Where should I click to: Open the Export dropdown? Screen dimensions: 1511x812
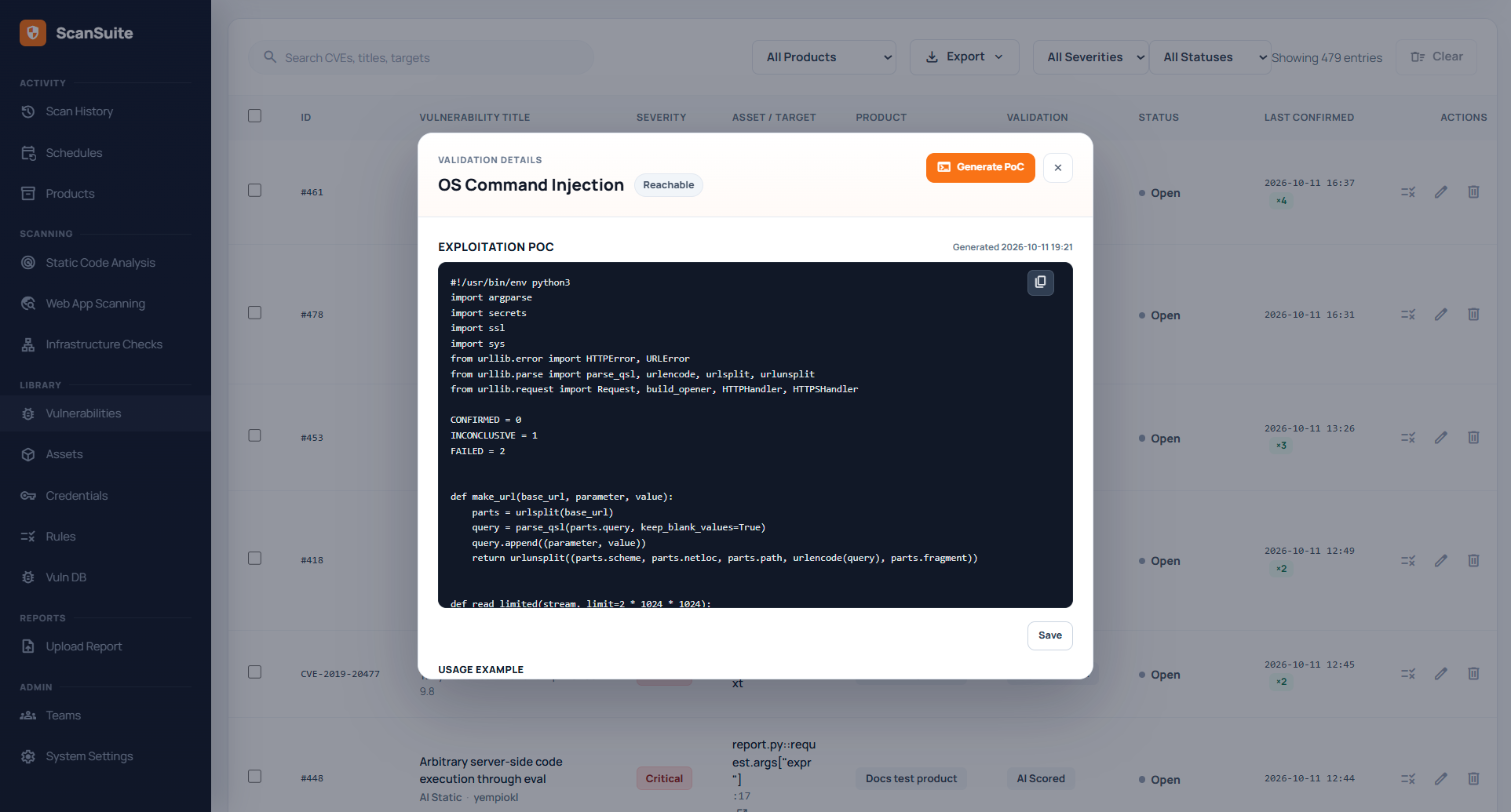click(964, 57)
